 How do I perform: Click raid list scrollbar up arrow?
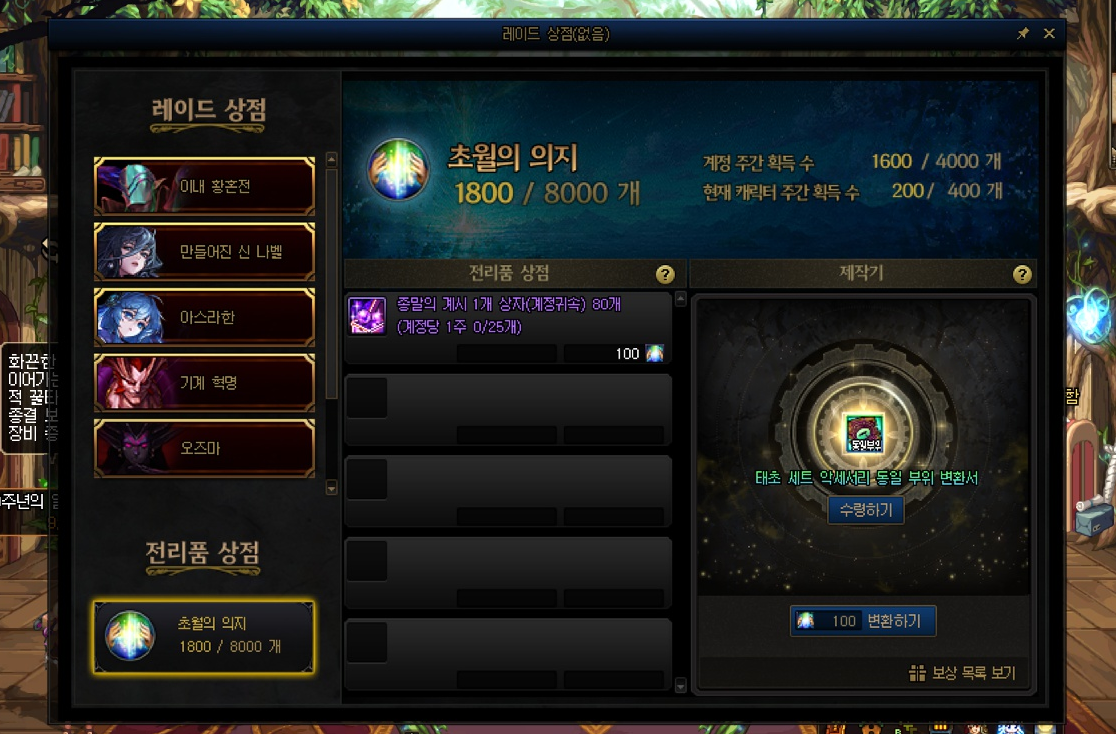click(331, 159)
